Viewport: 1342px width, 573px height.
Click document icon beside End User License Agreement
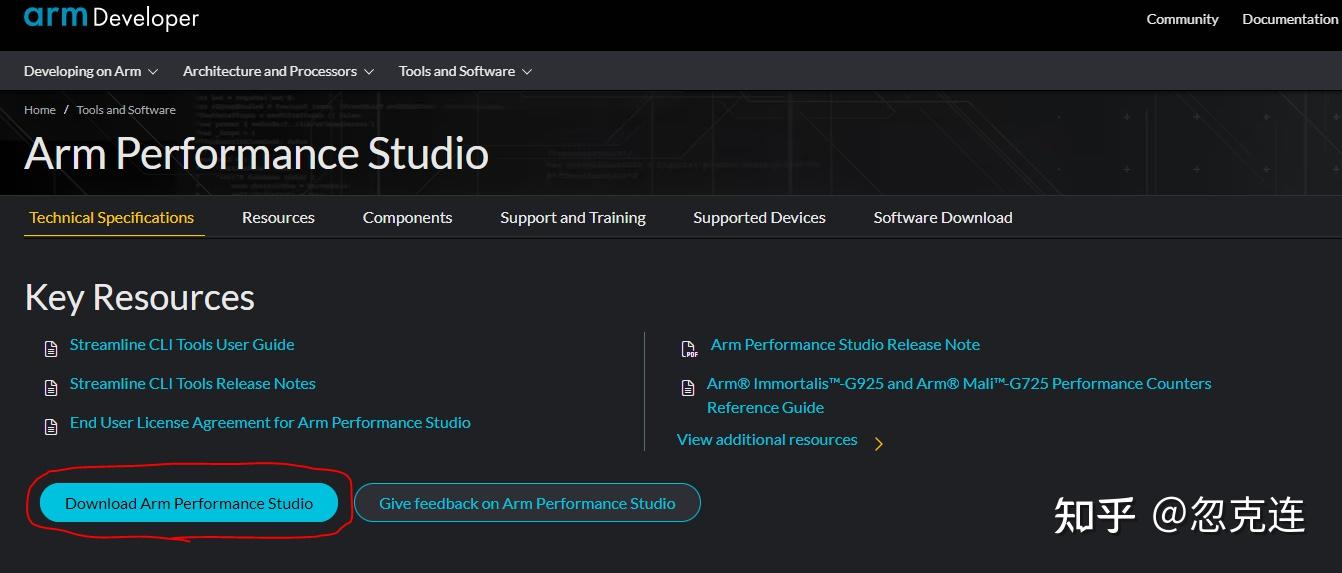(51, 427)
